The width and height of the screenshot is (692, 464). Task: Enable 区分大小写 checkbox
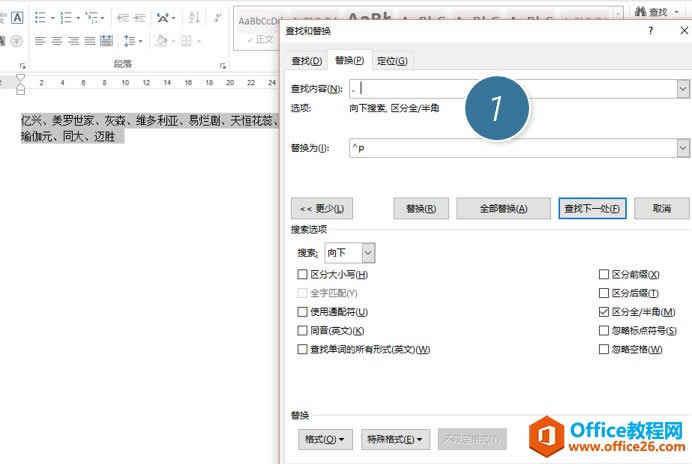click(x=303, y=274)
